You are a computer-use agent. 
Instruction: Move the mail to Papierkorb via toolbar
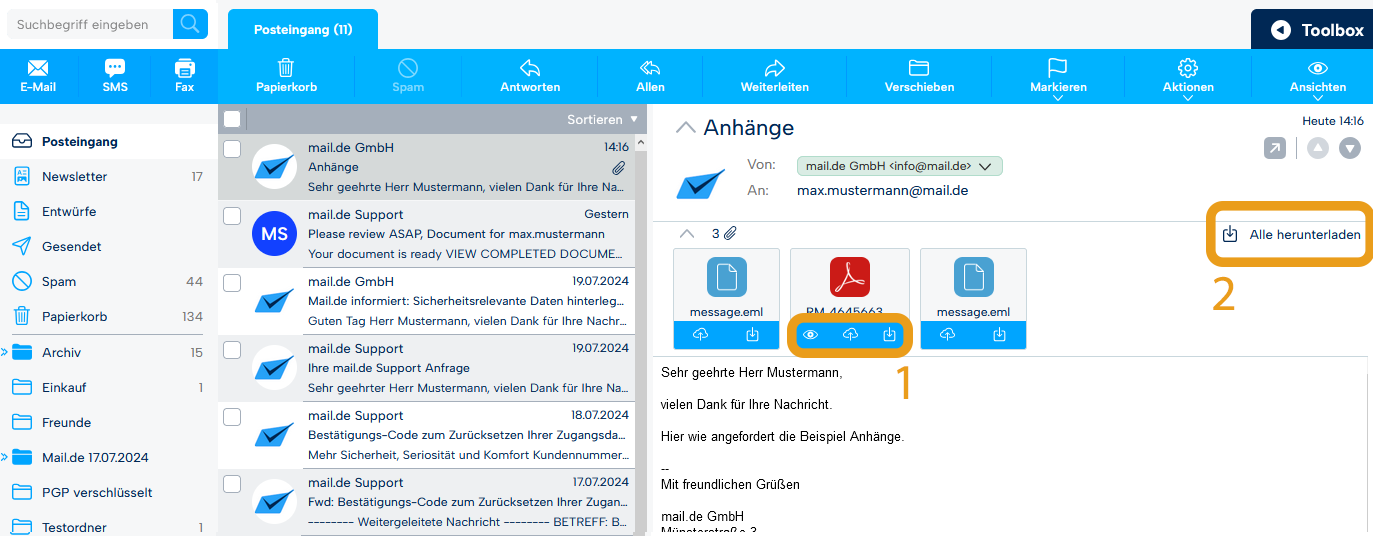tap(286, 76)
